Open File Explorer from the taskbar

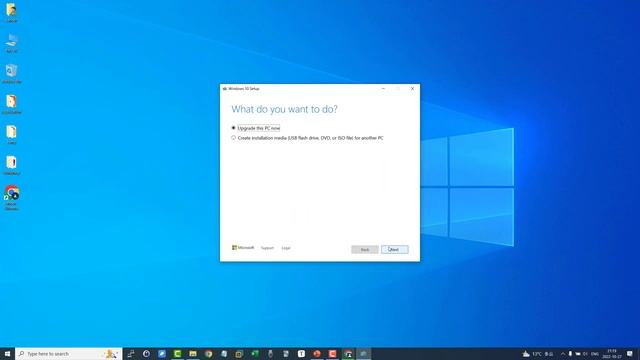point(193,353)
